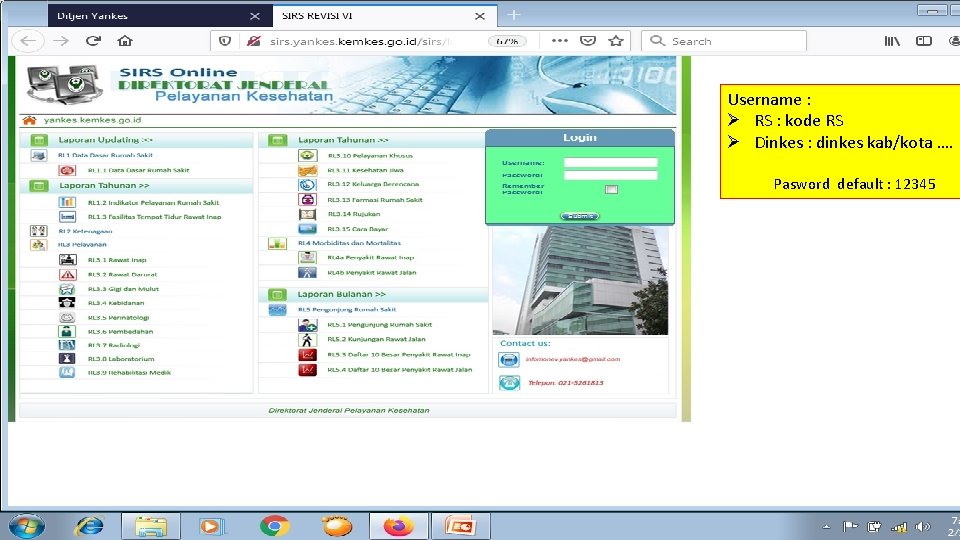Launch Google Chrome from the taskbar
Image resolution: width=960 pixels, height=540 pixels.
pos(274,527)
